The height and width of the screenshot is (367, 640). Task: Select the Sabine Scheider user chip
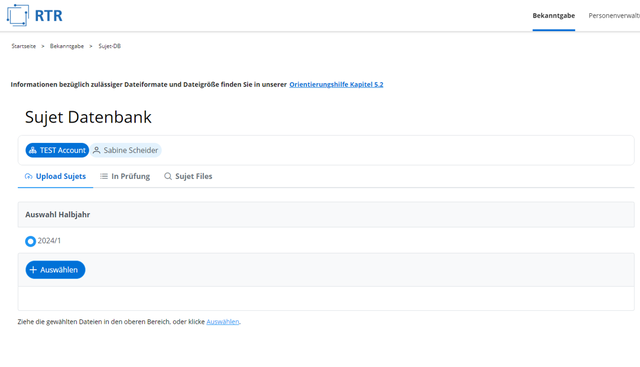pyautogui.click(x=126, y=150)
